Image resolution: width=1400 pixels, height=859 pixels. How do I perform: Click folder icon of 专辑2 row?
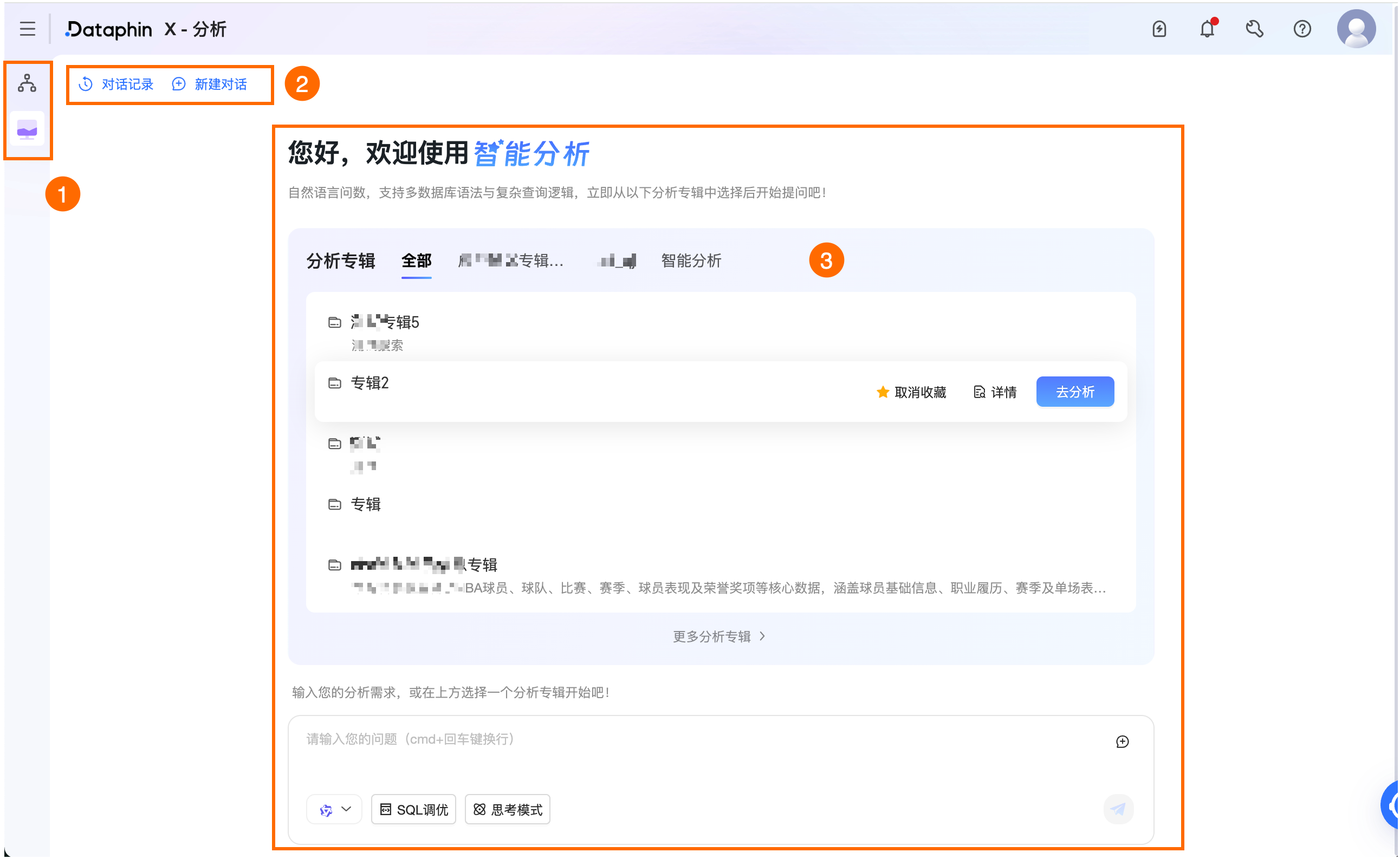point(335,383)
